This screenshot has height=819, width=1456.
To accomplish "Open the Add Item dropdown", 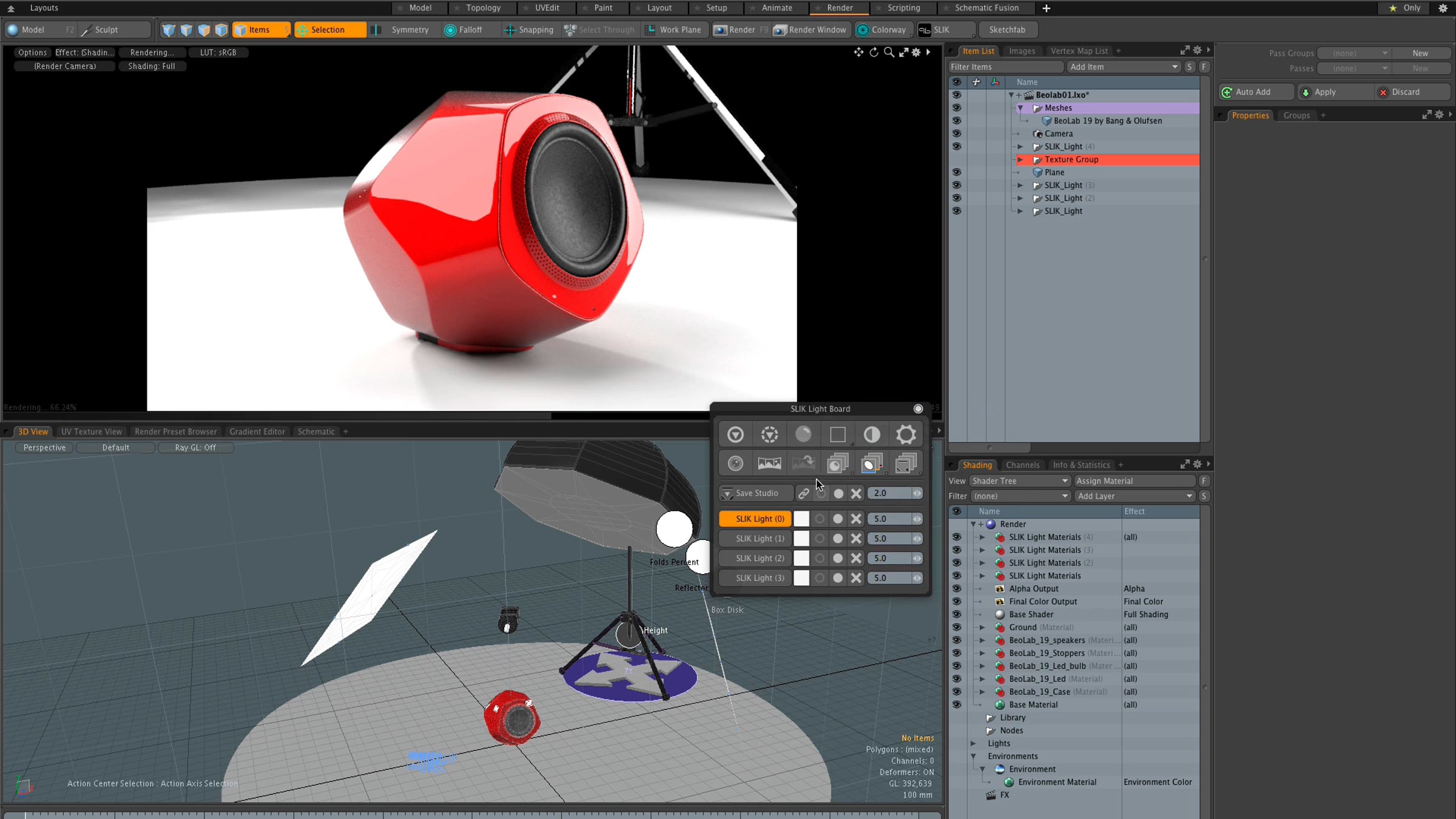I will (x=1124, y=67).
